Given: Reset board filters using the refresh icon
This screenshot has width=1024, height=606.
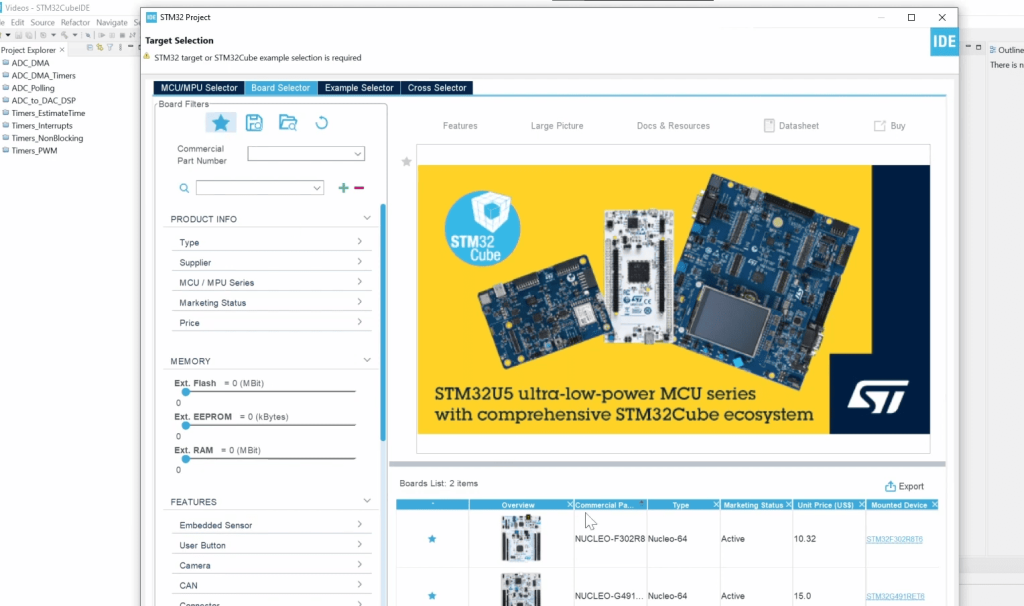Looking at the screenshot, I should (319, 122).
